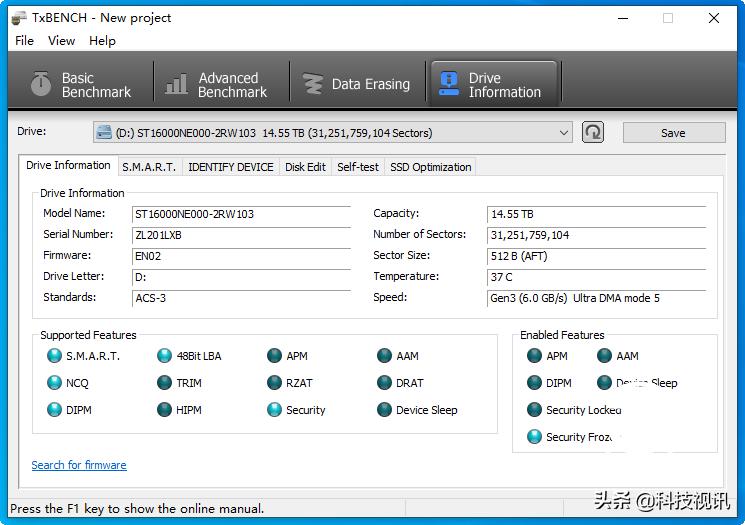Image resolution: width=745 pixels, height=525 pixels.
Task: Click the NCQ supported feature indicator
Action: pos(55,383)
